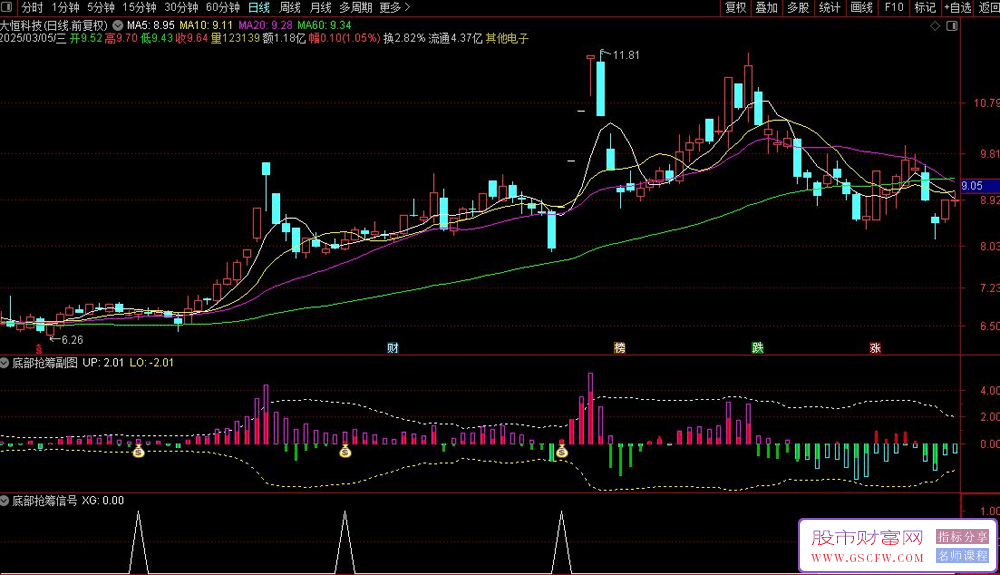Open the 统计 statistics tool
Viewport: 1000px width, 575px height.
pyautogui.click(x=829, y=8)
